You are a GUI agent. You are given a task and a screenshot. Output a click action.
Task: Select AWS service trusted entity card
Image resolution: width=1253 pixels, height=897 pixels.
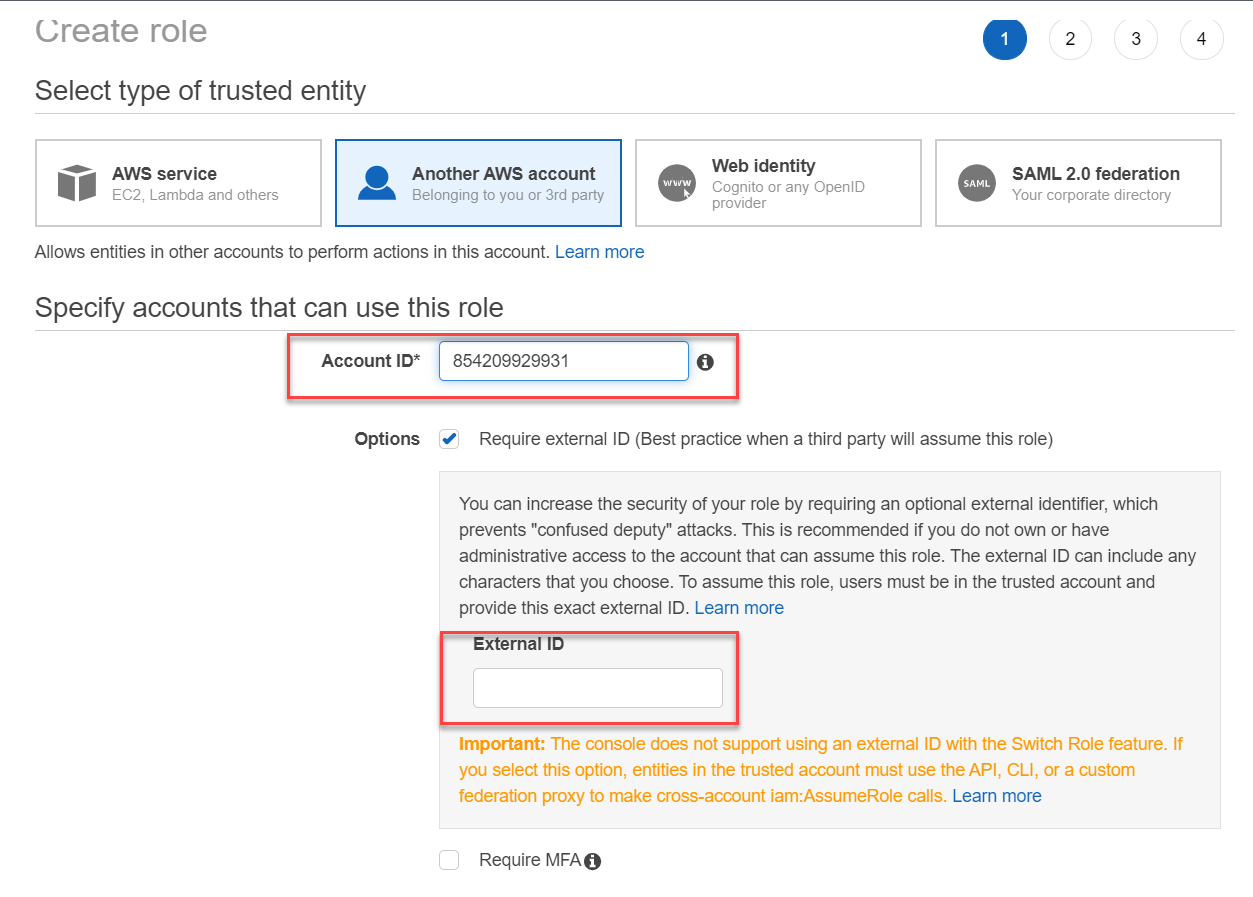[178, 183]
